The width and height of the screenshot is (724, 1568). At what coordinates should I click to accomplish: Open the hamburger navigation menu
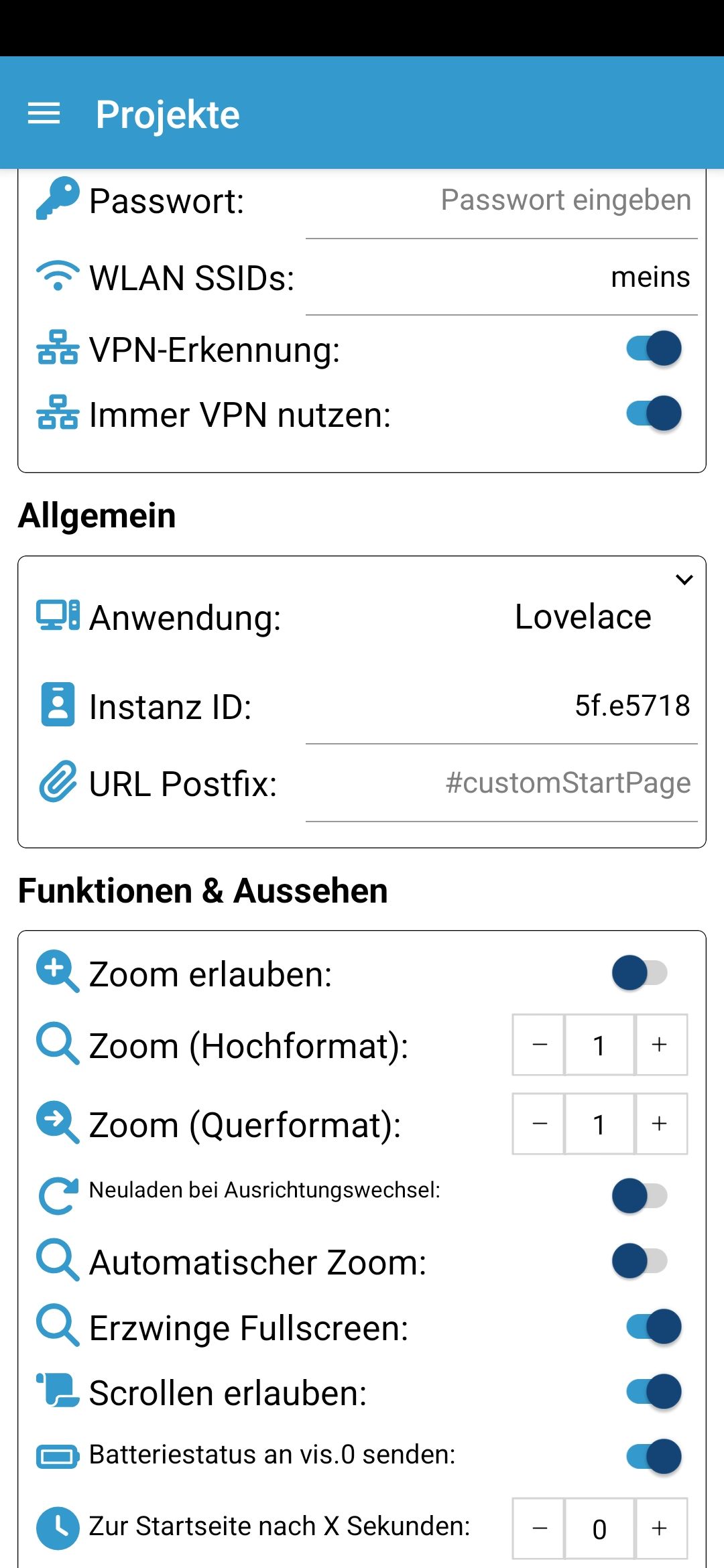(44, 114)
